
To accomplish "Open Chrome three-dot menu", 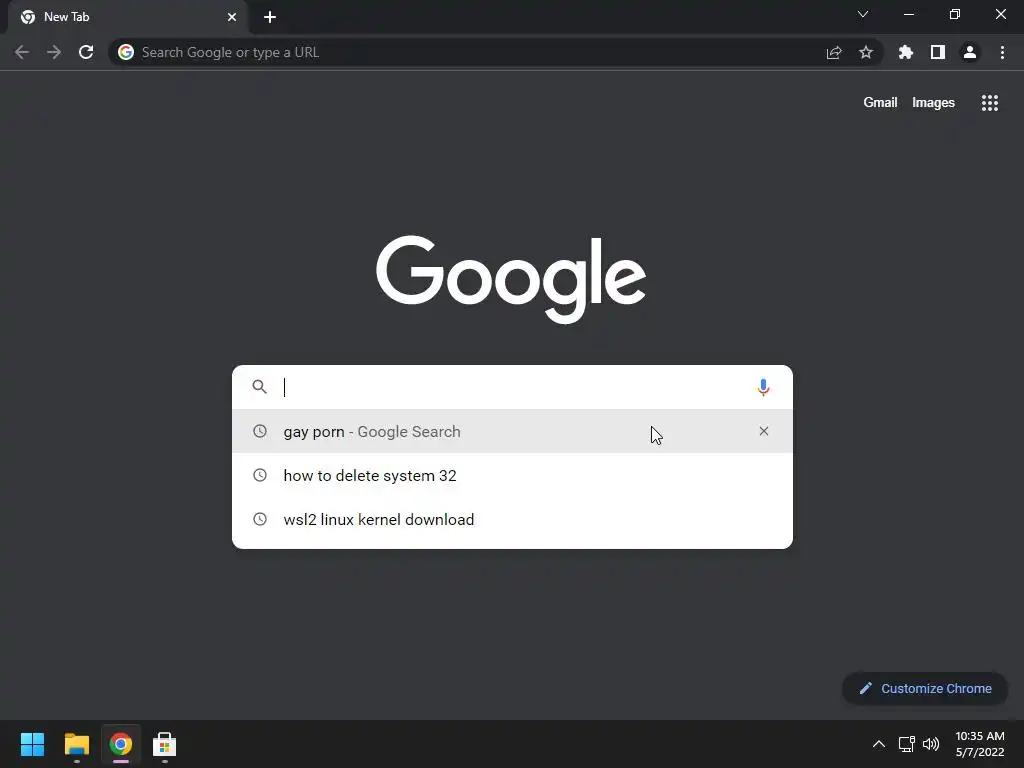I will point(1002,52).
